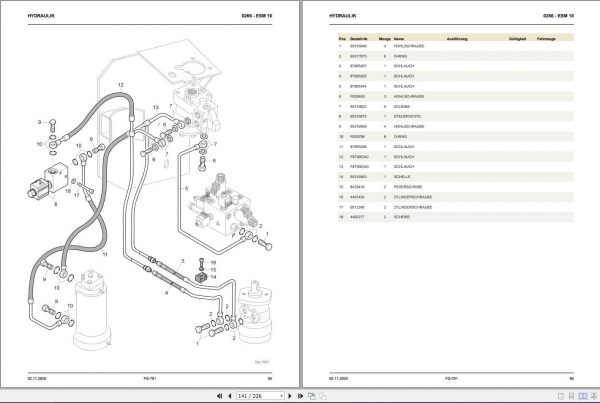Click the Name column header
Image resolution: width=600 pixels, height=403 pixels.
[399, 39]
